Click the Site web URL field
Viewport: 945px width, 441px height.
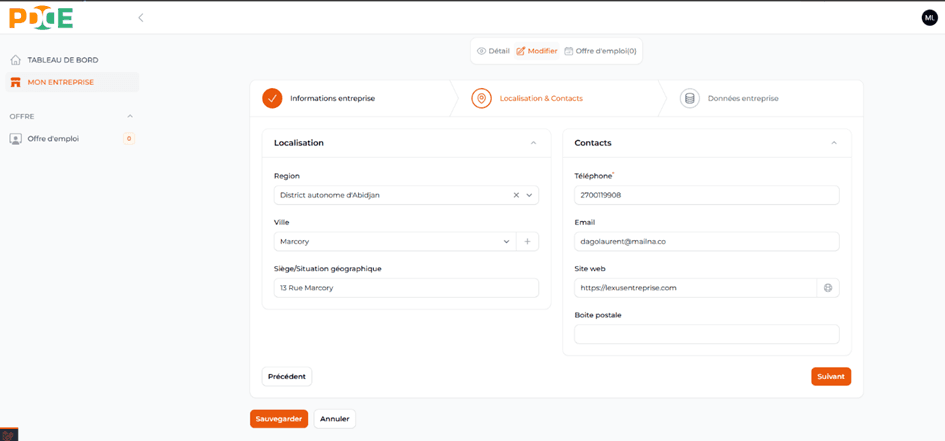click(695, 288)
